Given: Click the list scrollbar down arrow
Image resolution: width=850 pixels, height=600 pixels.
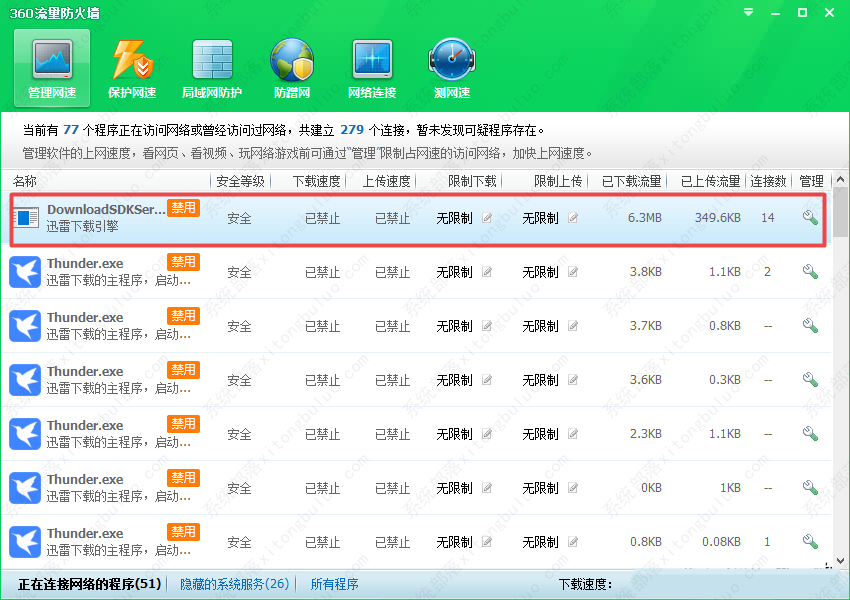Looking at the screenshot, I should pos(840,561).
